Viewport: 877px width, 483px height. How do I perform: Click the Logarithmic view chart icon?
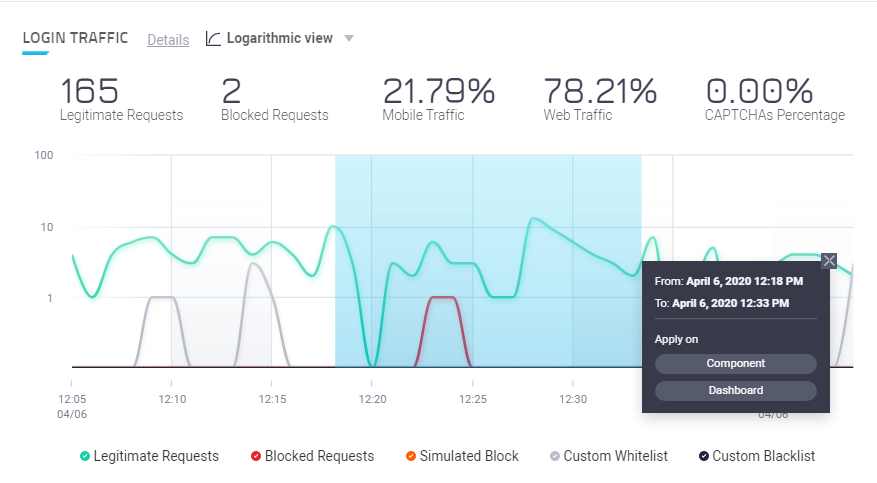pyautogui.click(x=213, y=39)
